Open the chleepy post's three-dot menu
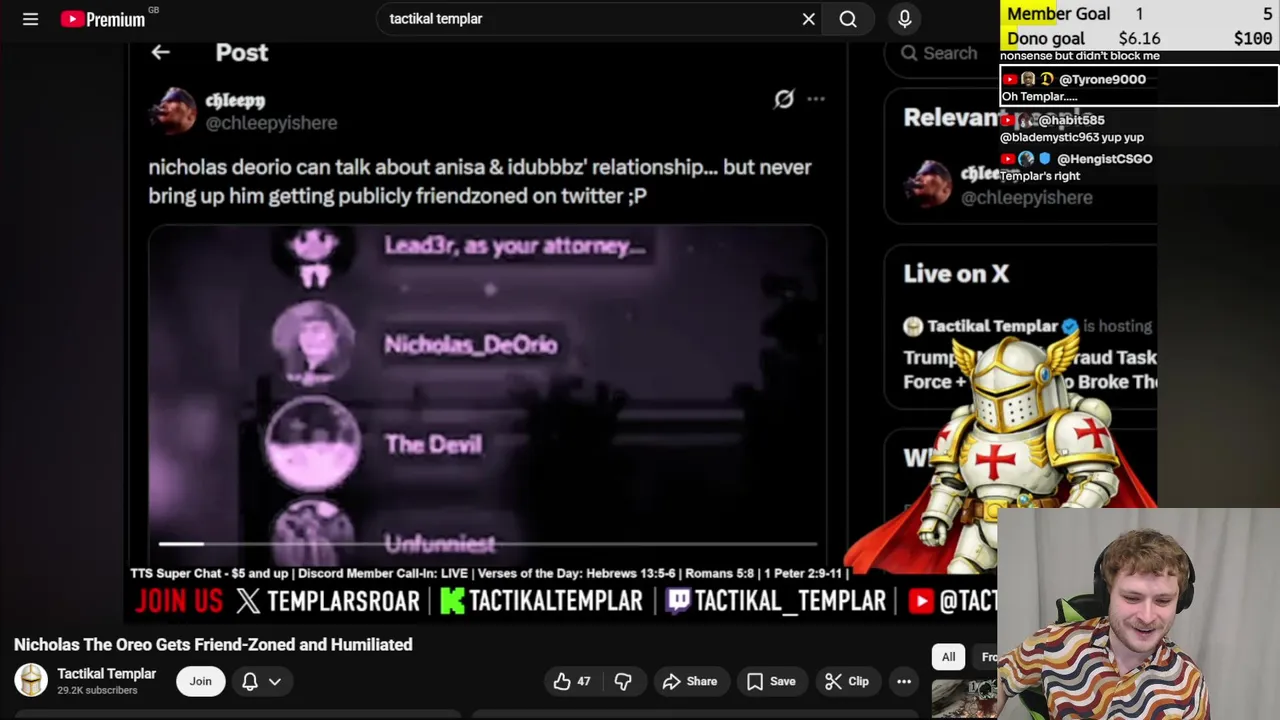The height and width of the screenshot is (720, 1280). (816, 99)
